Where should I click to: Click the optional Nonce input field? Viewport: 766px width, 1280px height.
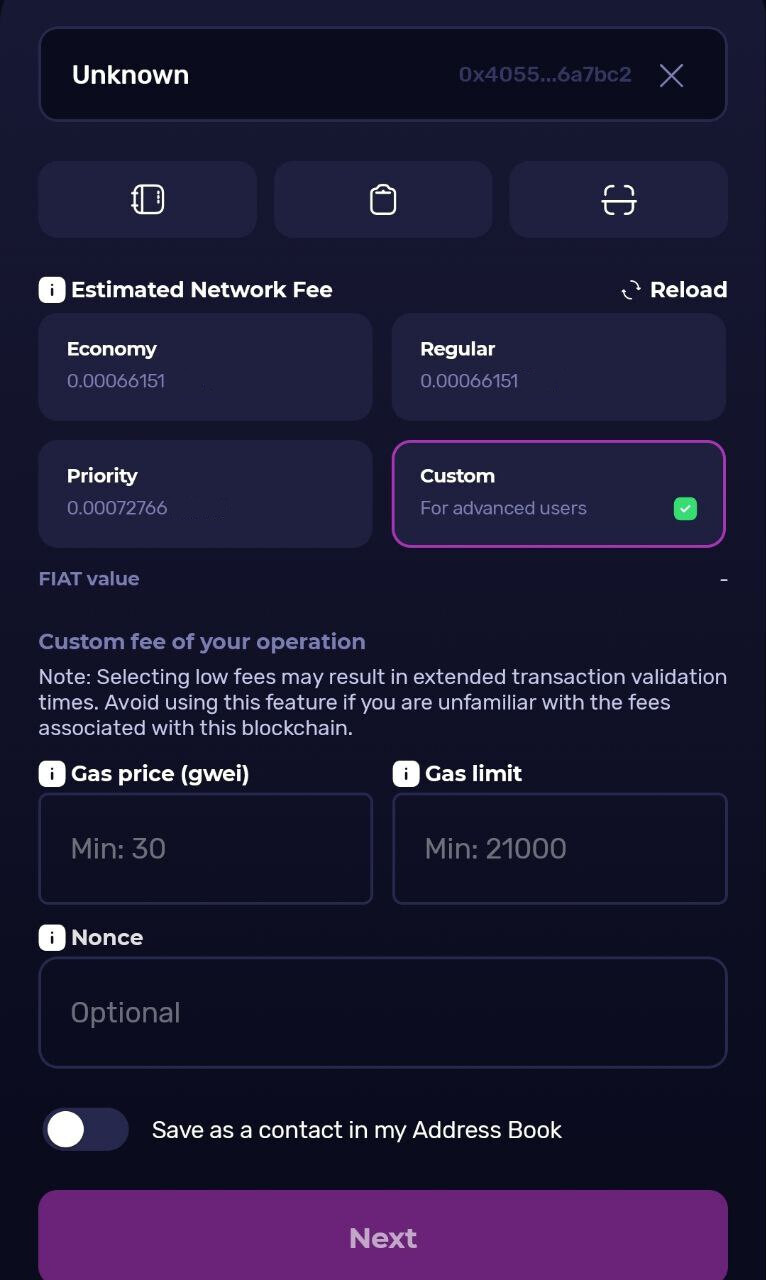click(x=382, y=1013)
